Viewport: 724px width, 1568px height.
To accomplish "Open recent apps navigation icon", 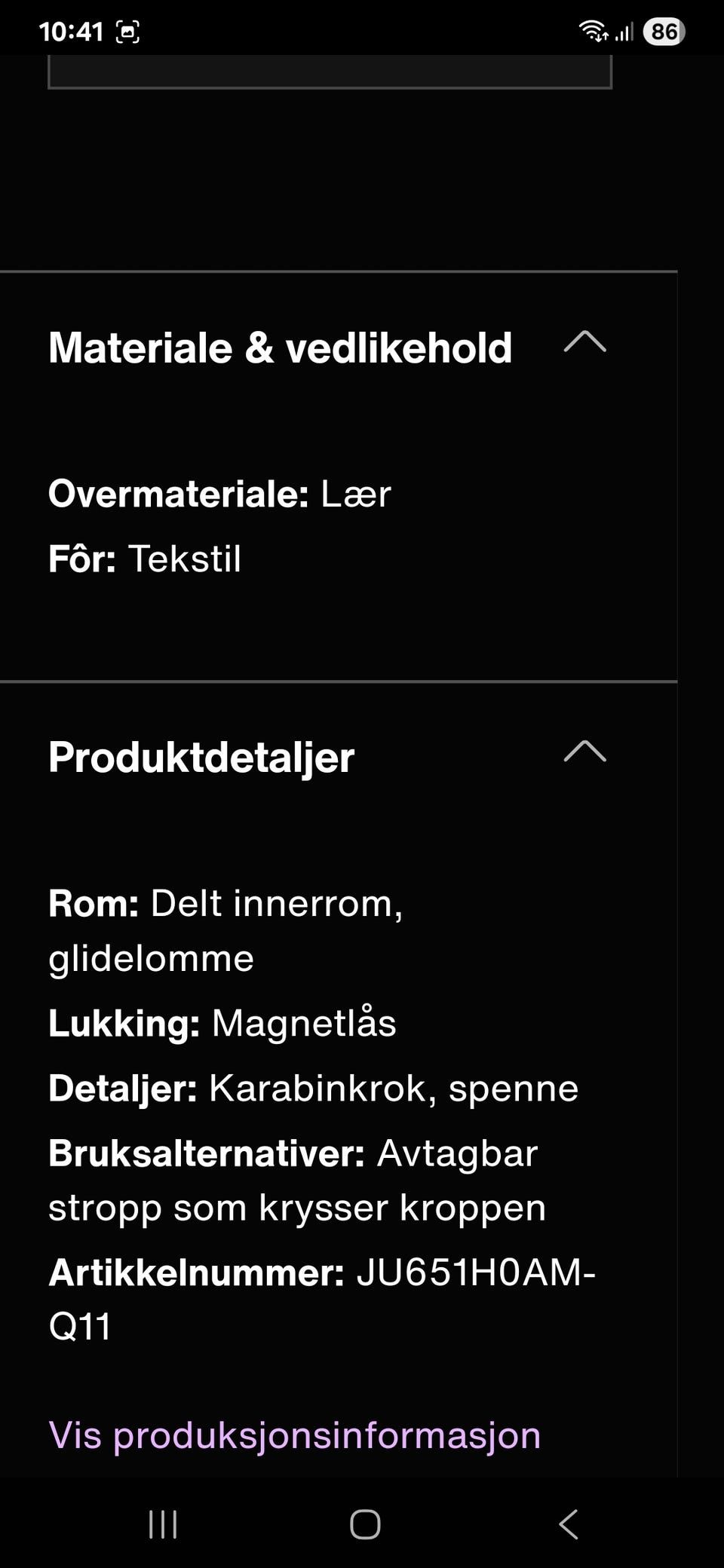I will tap(163, 1524).
